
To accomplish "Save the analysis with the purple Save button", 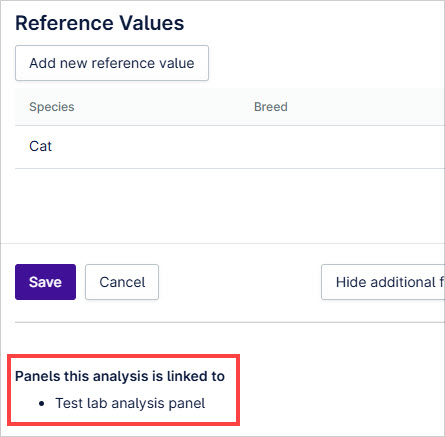I will coord(45,282).
